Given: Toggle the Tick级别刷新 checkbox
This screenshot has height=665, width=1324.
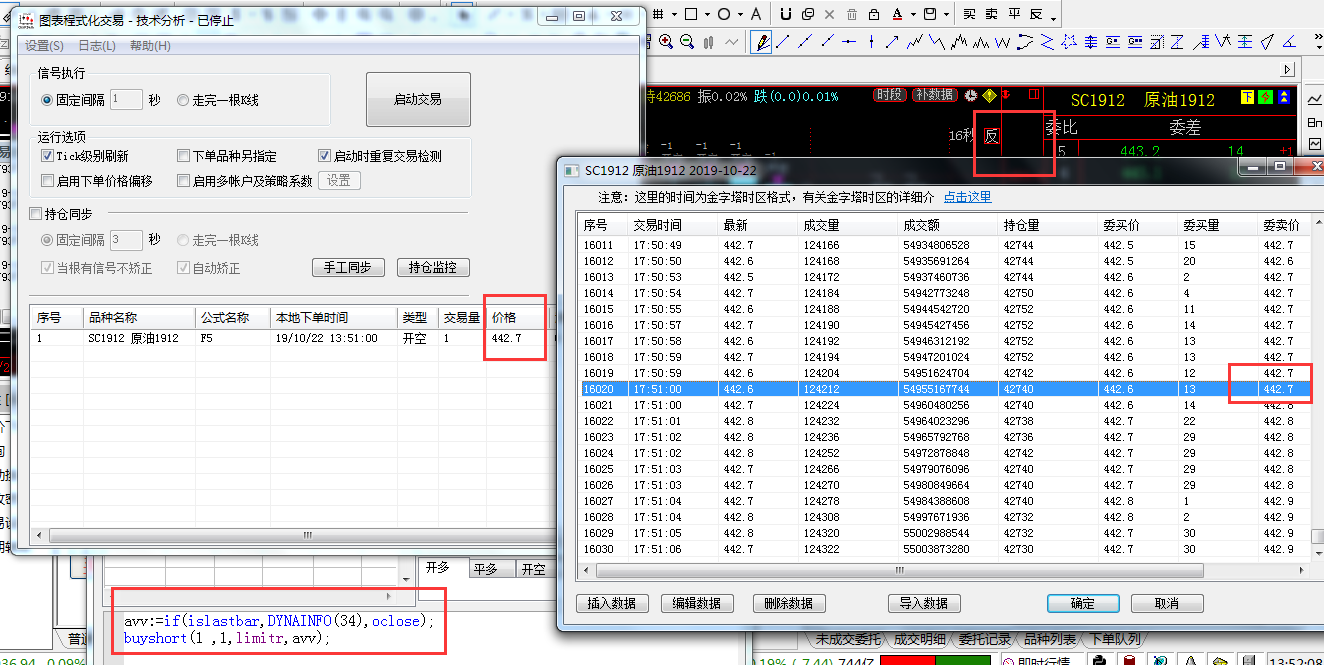Looking at the screenshot, I should click(x=48, y=156).
